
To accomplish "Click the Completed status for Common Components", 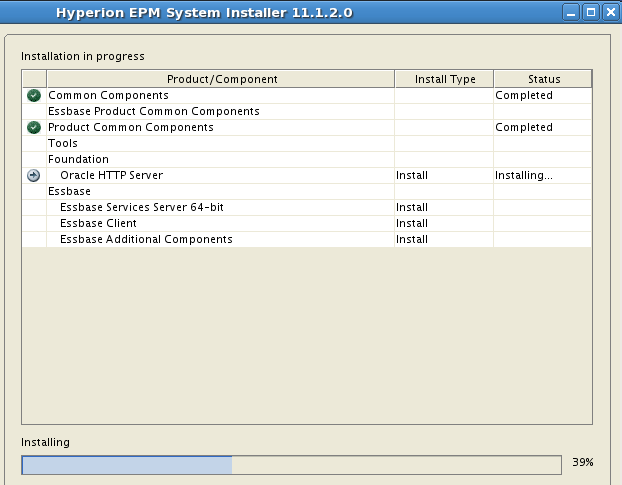I will point(524,96).
